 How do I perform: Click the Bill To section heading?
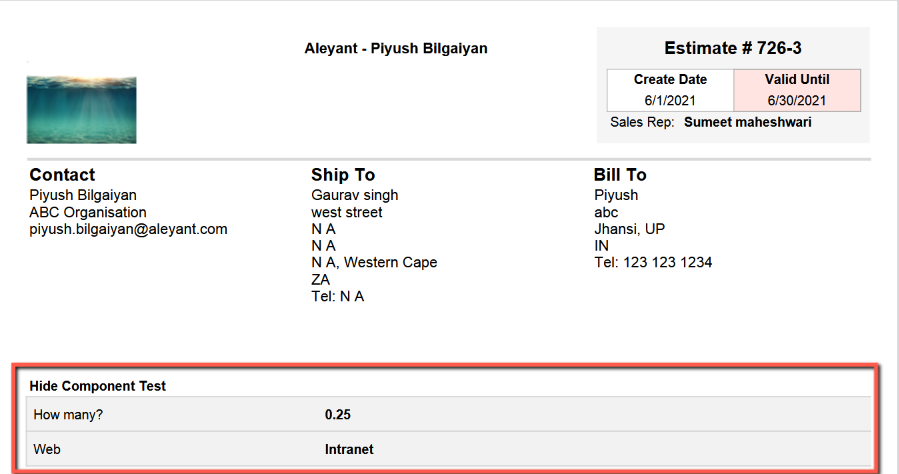pyautogui.click(x=620, y=175)
